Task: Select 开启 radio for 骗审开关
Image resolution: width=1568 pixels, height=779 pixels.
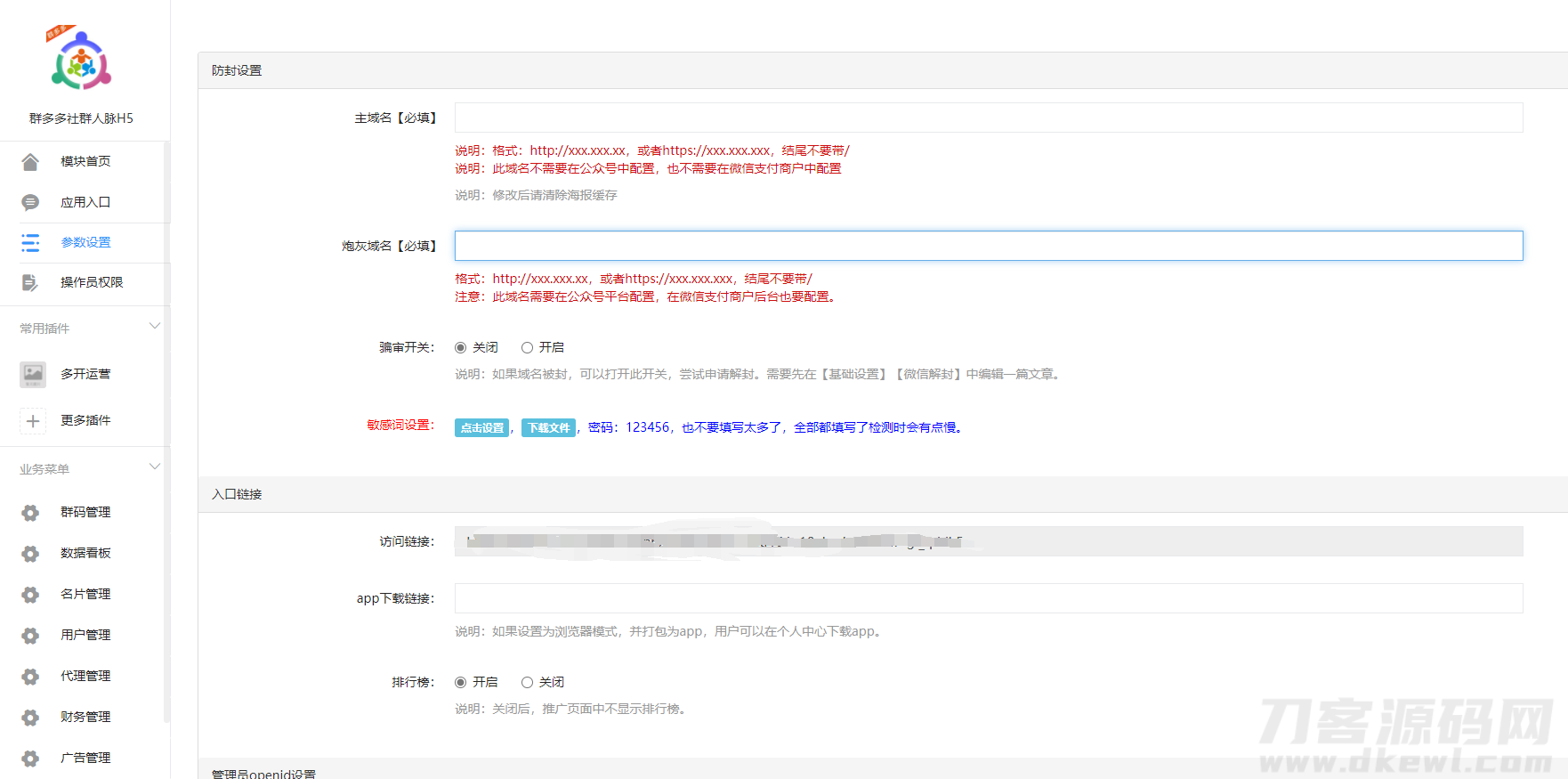Action: (x=527, y=347)
